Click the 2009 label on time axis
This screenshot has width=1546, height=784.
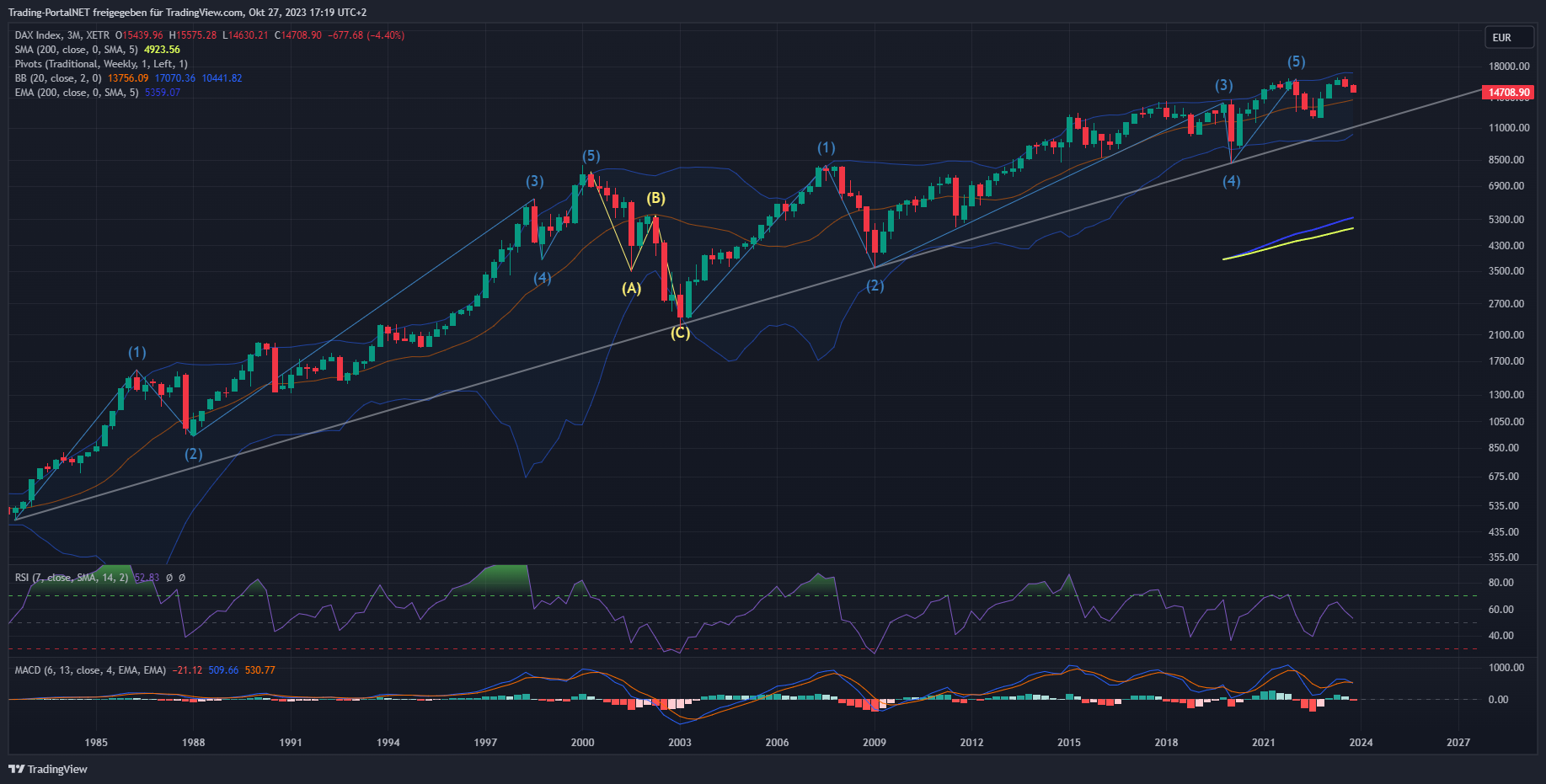875,742
